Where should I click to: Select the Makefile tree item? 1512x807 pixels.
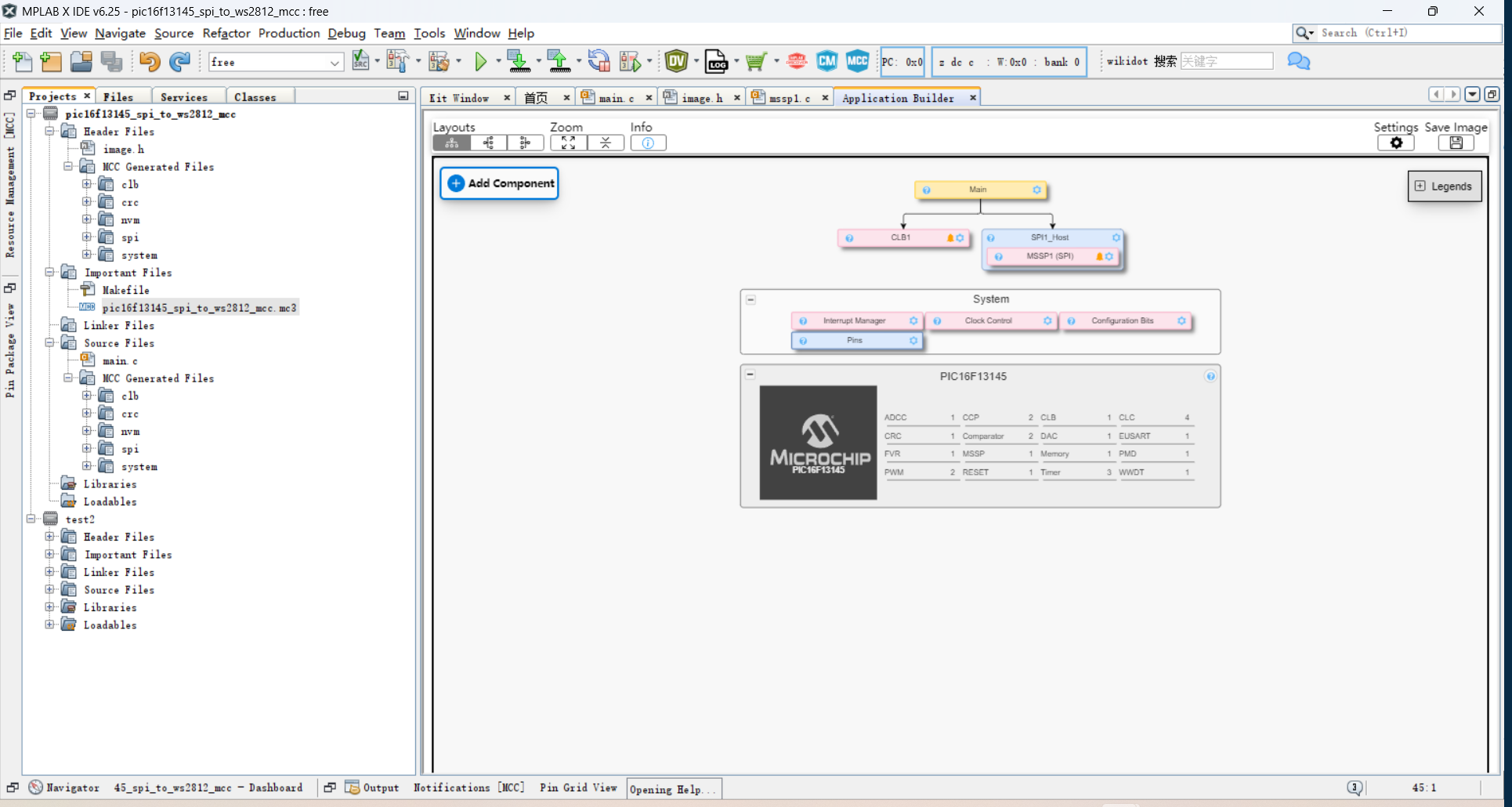(x=125, y=290)
